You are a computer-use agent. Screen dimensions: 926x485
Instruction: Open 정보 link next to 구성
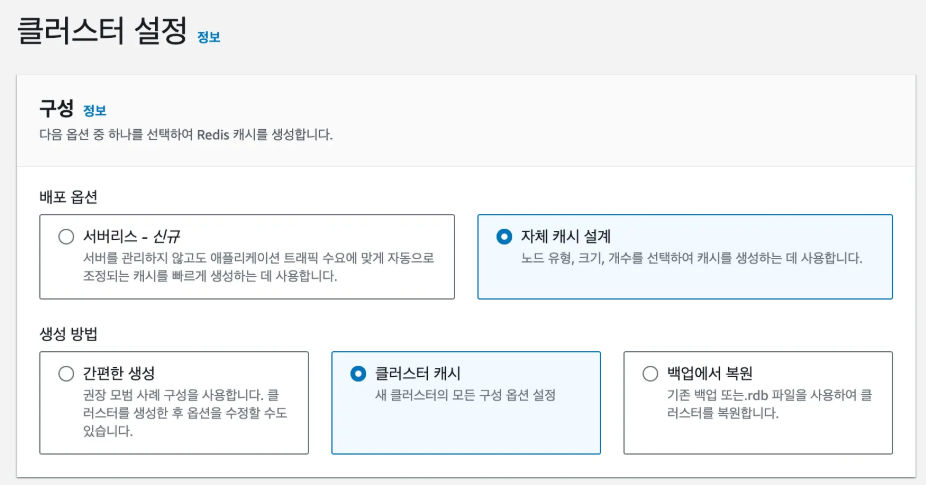(x=94, y=110)
